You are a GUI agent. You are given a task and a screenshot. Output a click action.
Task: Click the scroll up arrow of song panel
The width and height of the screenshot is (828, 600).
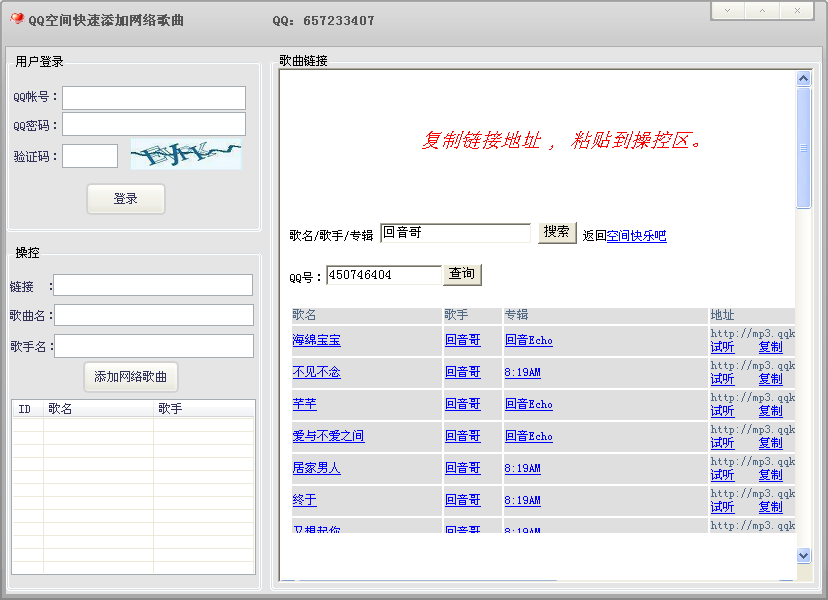[x=803, y=79]
